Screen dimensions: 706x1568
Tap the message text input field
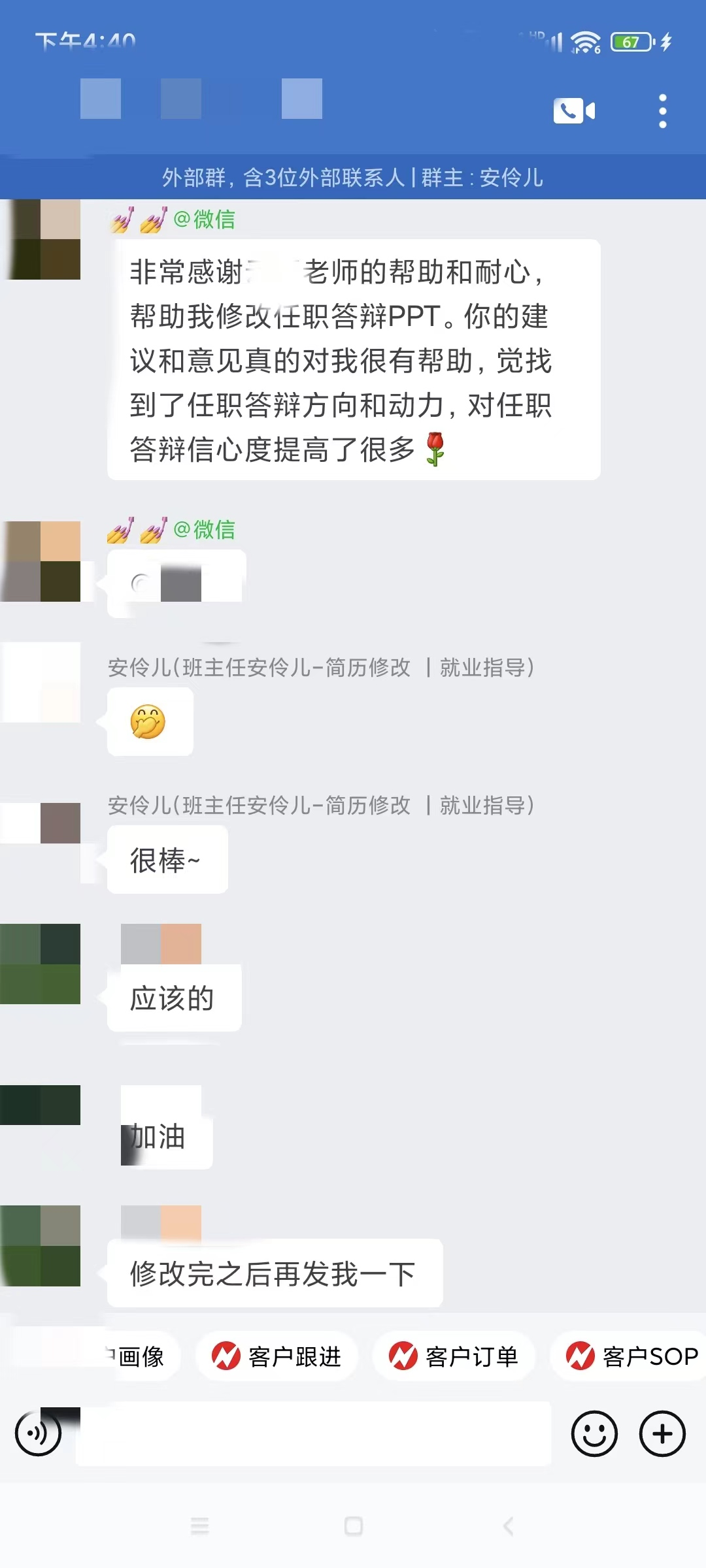(x=314, y=1433)
